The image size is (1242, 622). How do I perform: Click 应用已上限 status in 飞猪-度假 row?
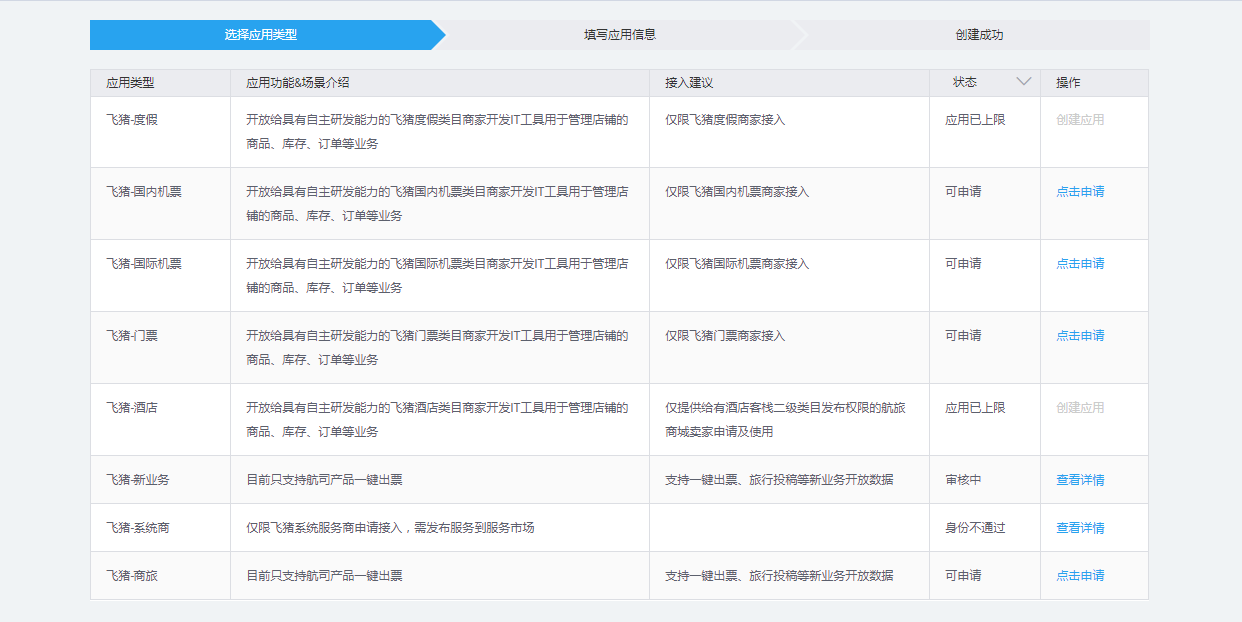pyautogui.click(x=975, y=120)
